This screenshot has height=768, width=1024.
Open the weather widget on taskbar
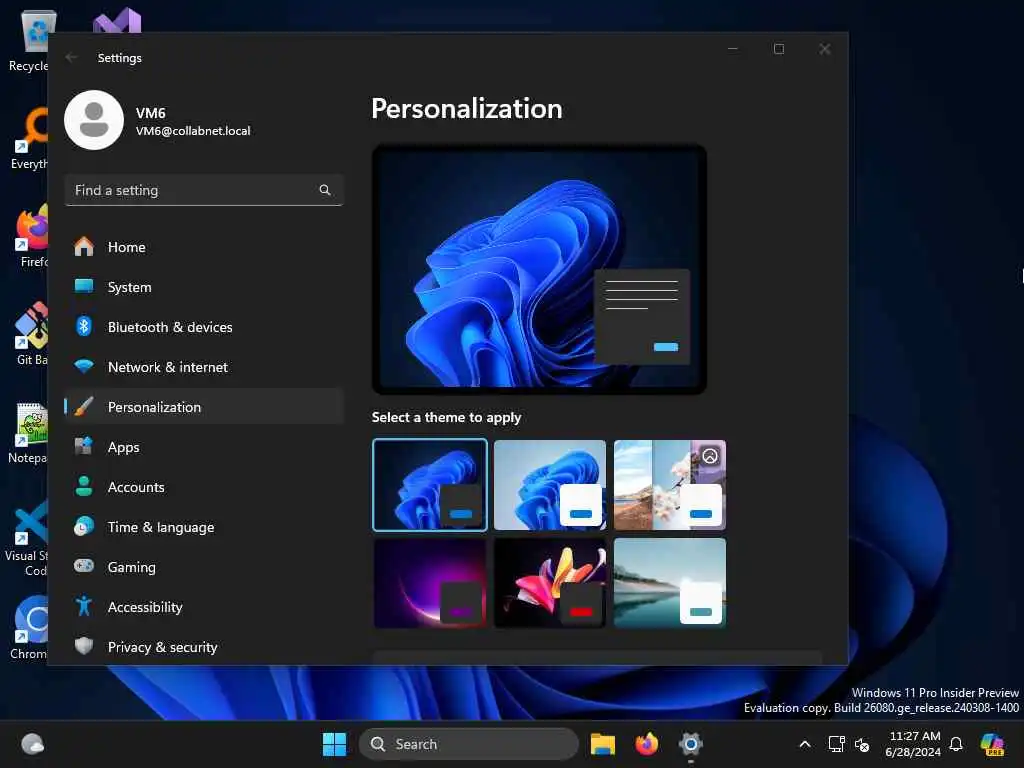[32, 744]
